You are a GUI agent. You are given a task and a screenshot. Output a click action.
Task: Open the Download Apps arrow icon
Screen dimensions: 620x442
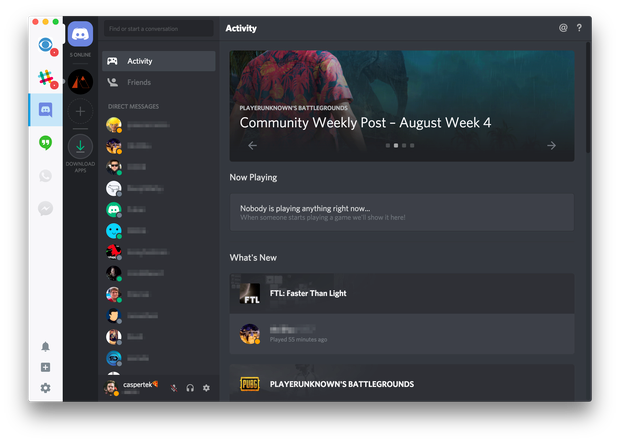click(x=80, y=146)
